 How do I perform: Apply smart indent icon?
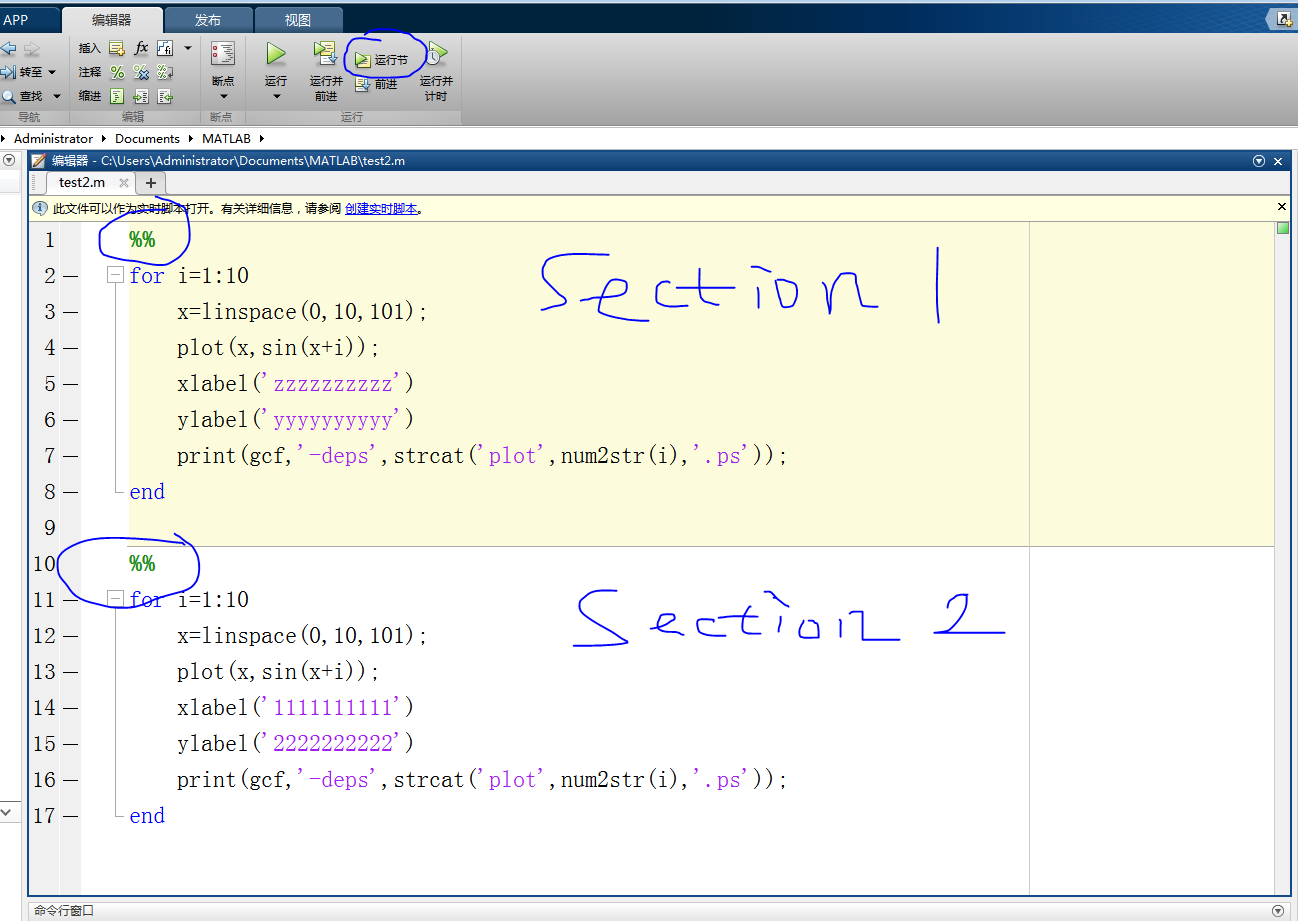pyautogui.click(x=117, y=96)
